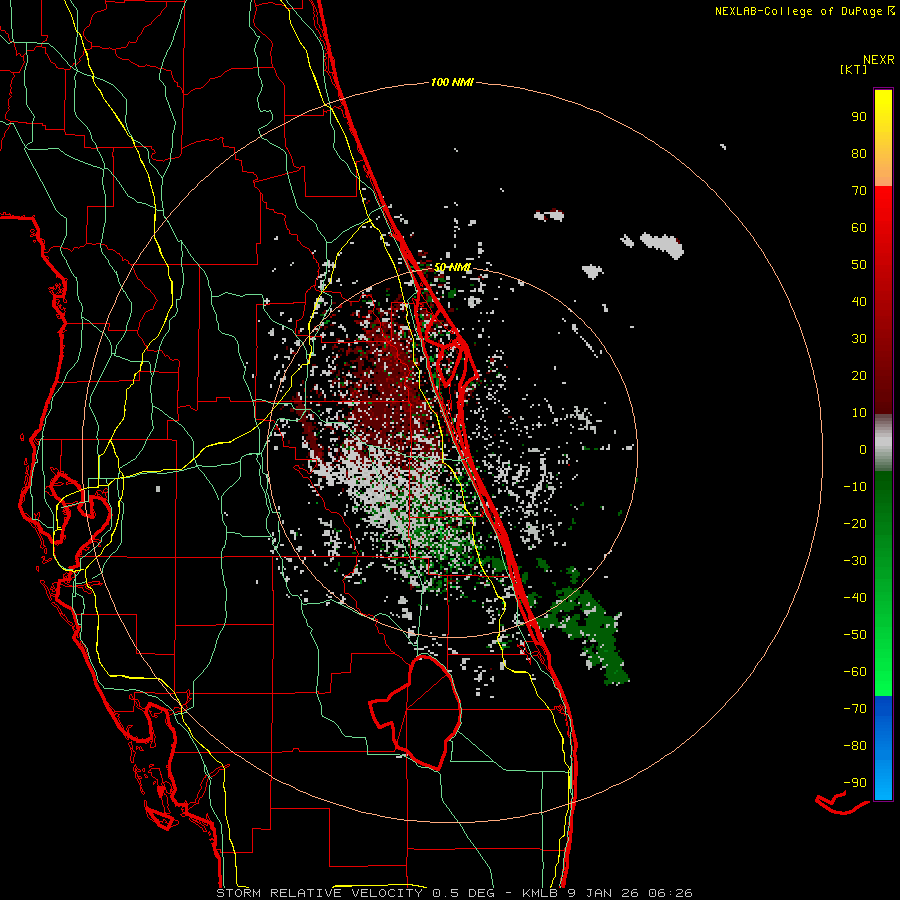900x900 pixels.
Task: Select the -60 scale value
Action: 855,672
